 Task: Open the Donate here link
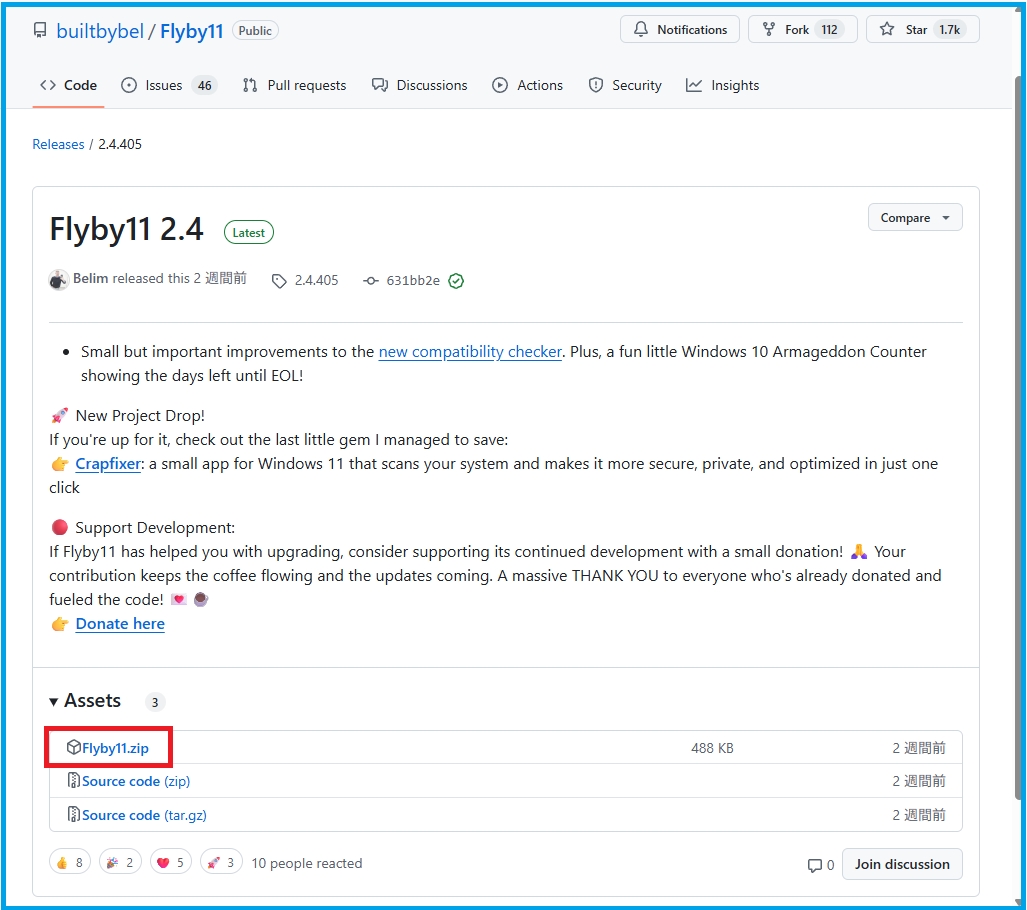pos(120,624)
